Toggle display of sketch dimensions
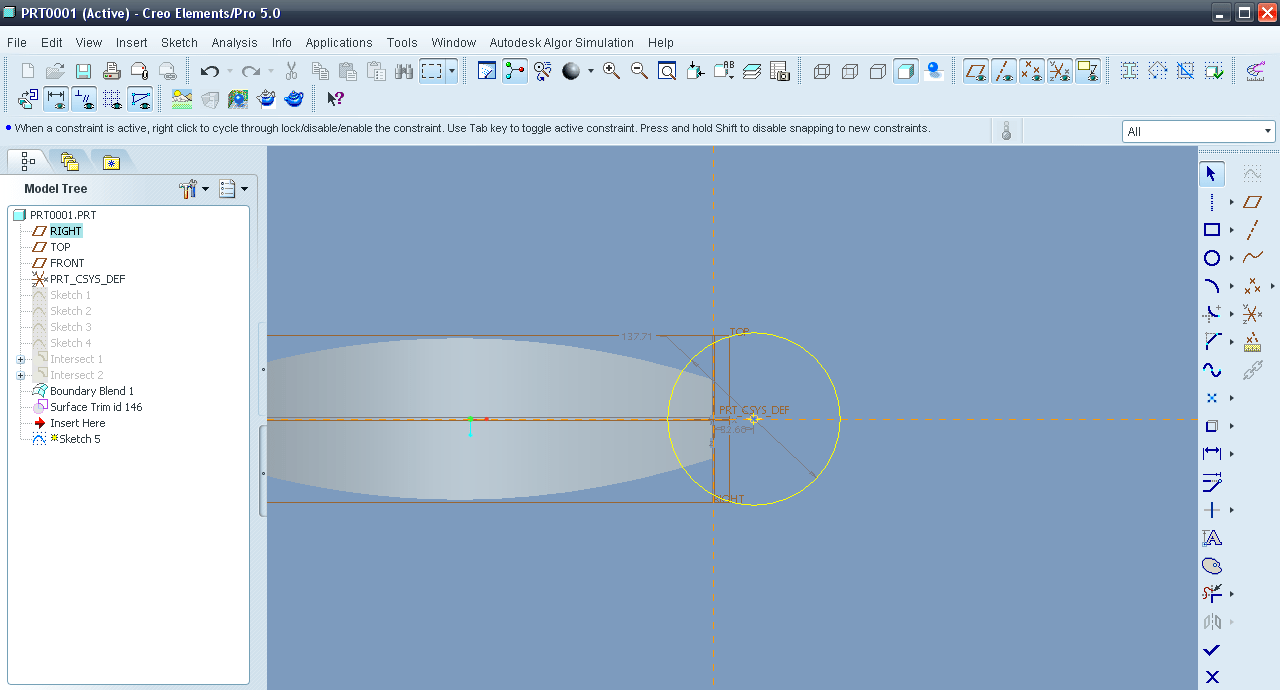The height and width of the screenshot is (690, 1280). click(x=56, y=99)
